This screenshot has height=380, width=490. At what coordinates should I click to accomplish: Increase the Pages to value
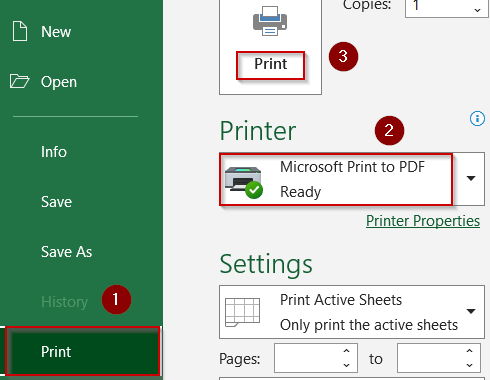pyautogui.click(x=469, y=351)
